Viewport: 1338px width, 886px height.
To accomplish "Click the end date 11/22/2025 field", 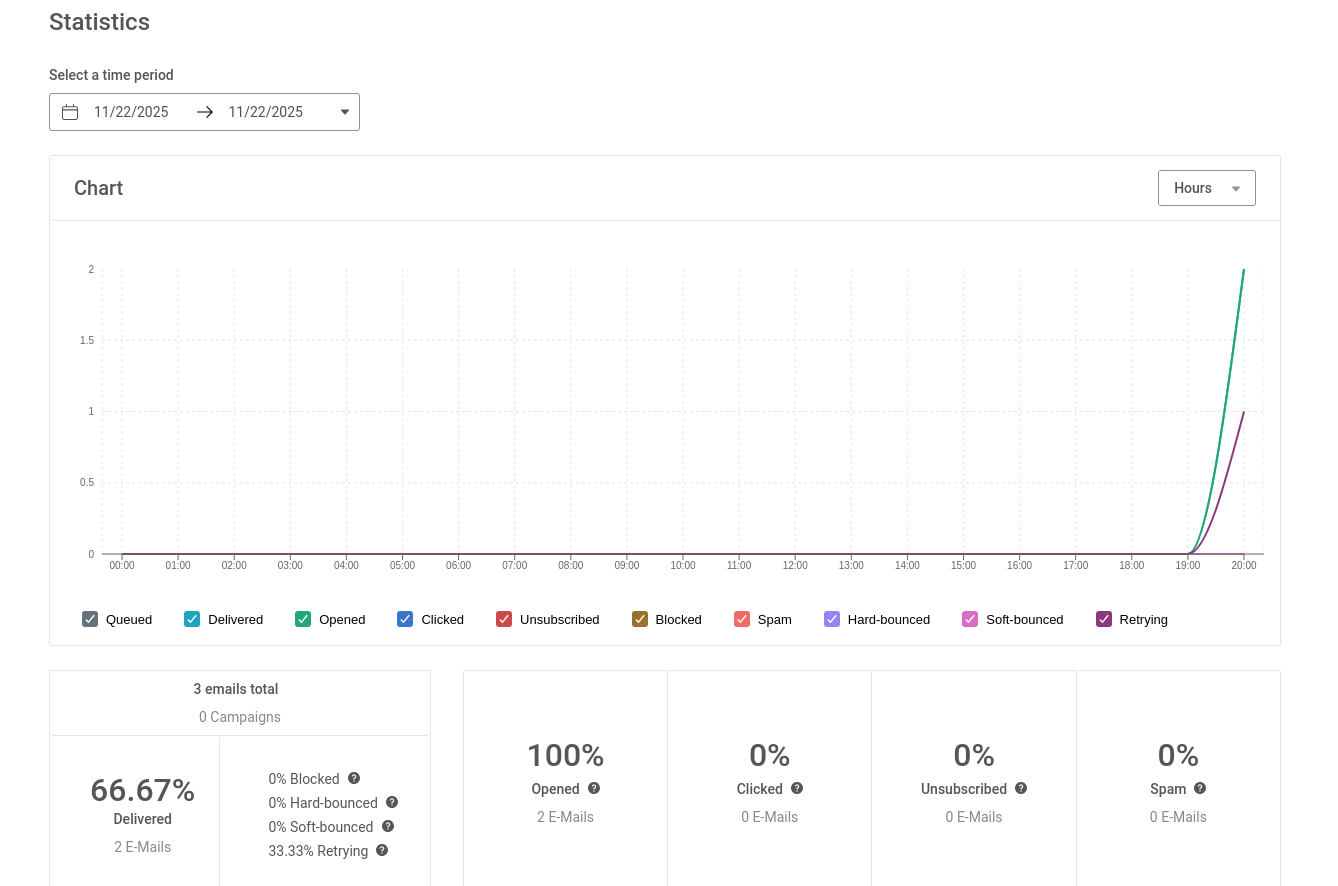I will click(x=266, y=112).
